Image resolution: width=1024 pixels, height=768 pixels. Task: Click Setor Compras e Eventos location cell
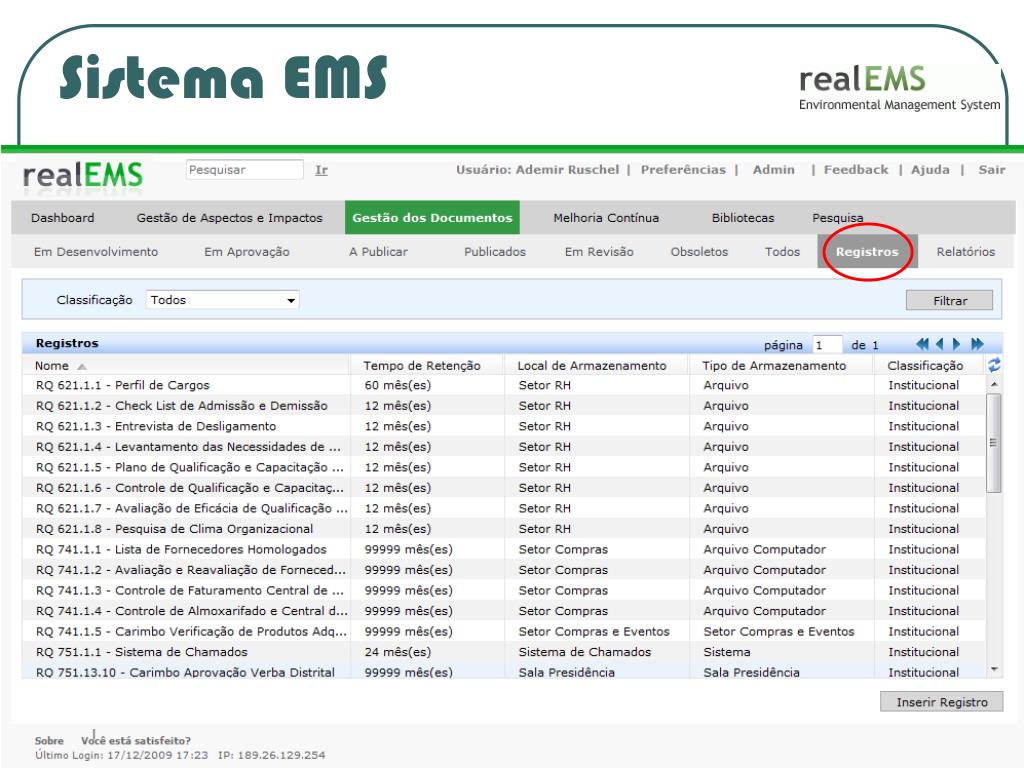pyautogui.click(x=594, y=632)
